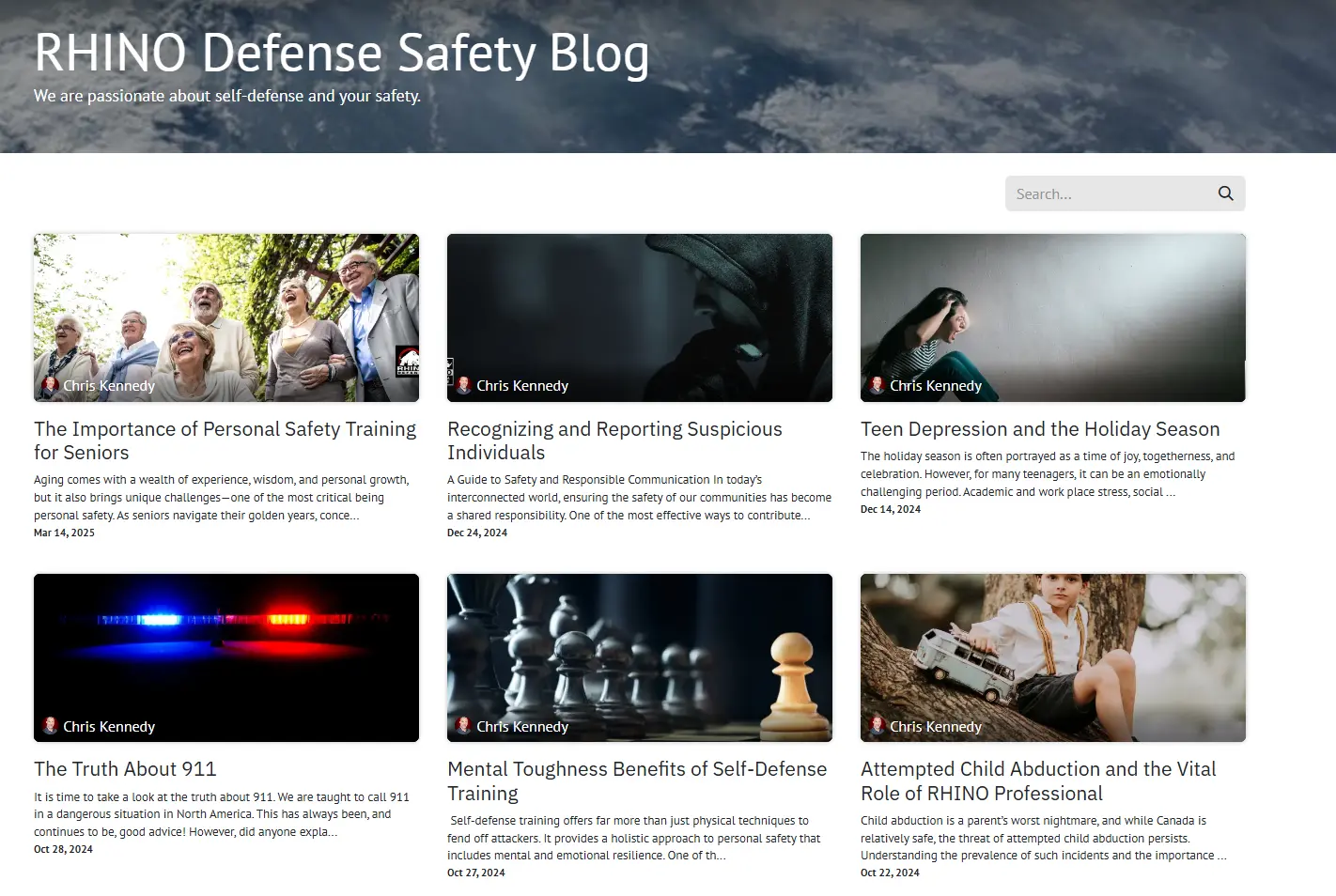1336x896 pixels.
Task: Click the laughing seniors thumbnail image
Action: point(226,317)
